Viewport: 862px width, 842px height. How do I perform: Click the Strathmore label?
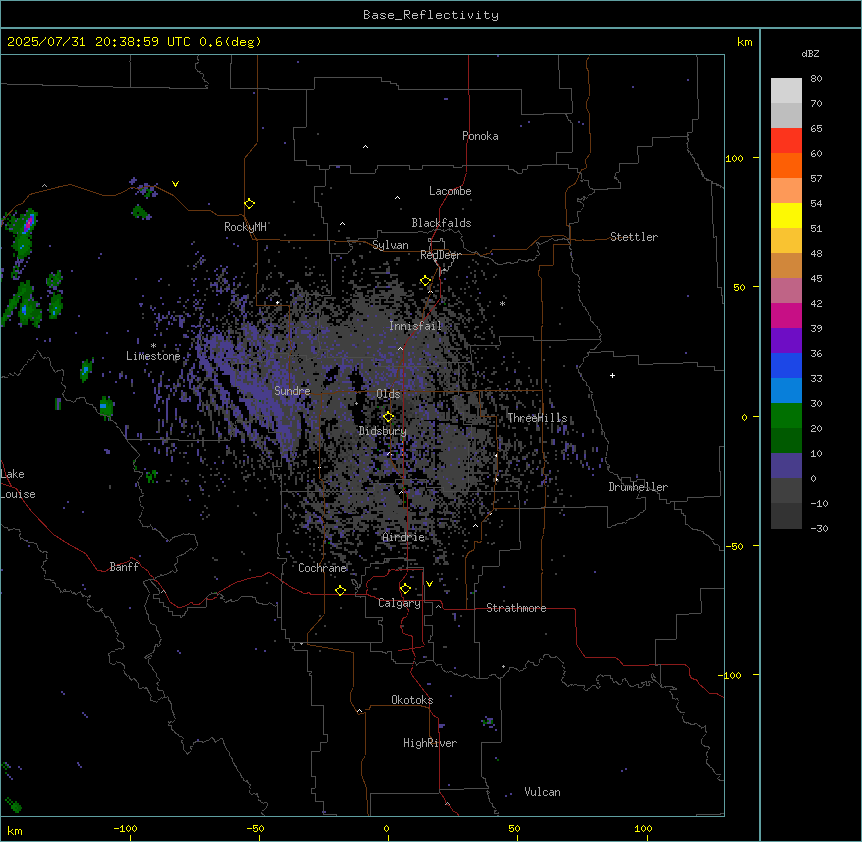[x=516, y=608]
